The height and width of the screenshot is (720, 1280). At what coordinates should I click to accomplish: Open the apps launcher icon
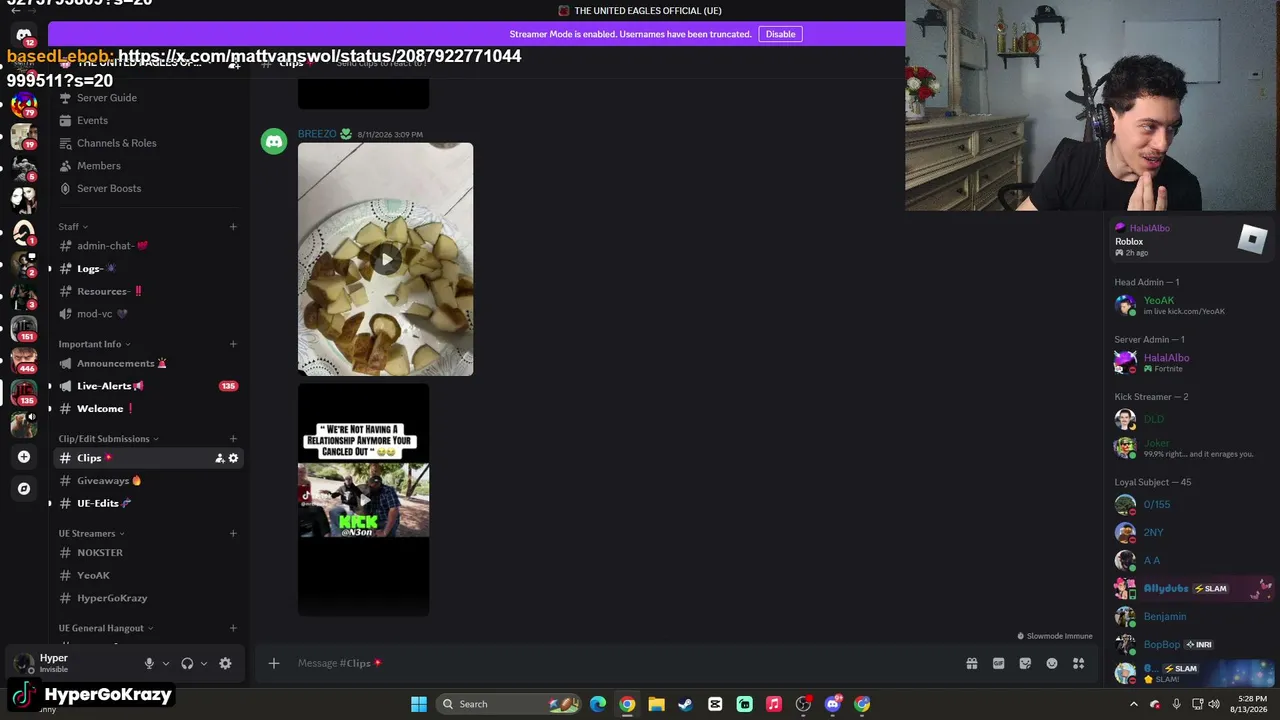coord(1079,663)
